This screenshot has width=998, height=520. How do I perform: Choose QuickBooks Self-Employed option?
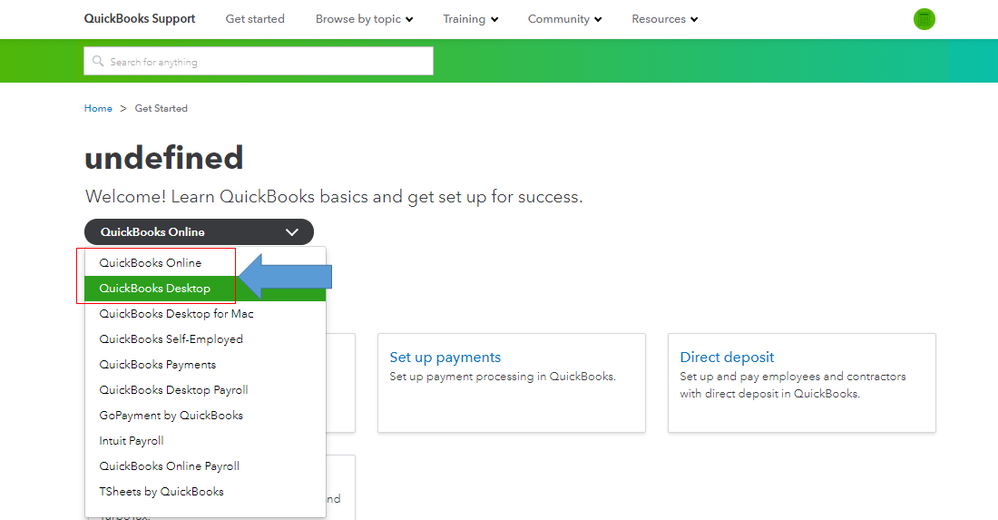(x=205, y=339)
